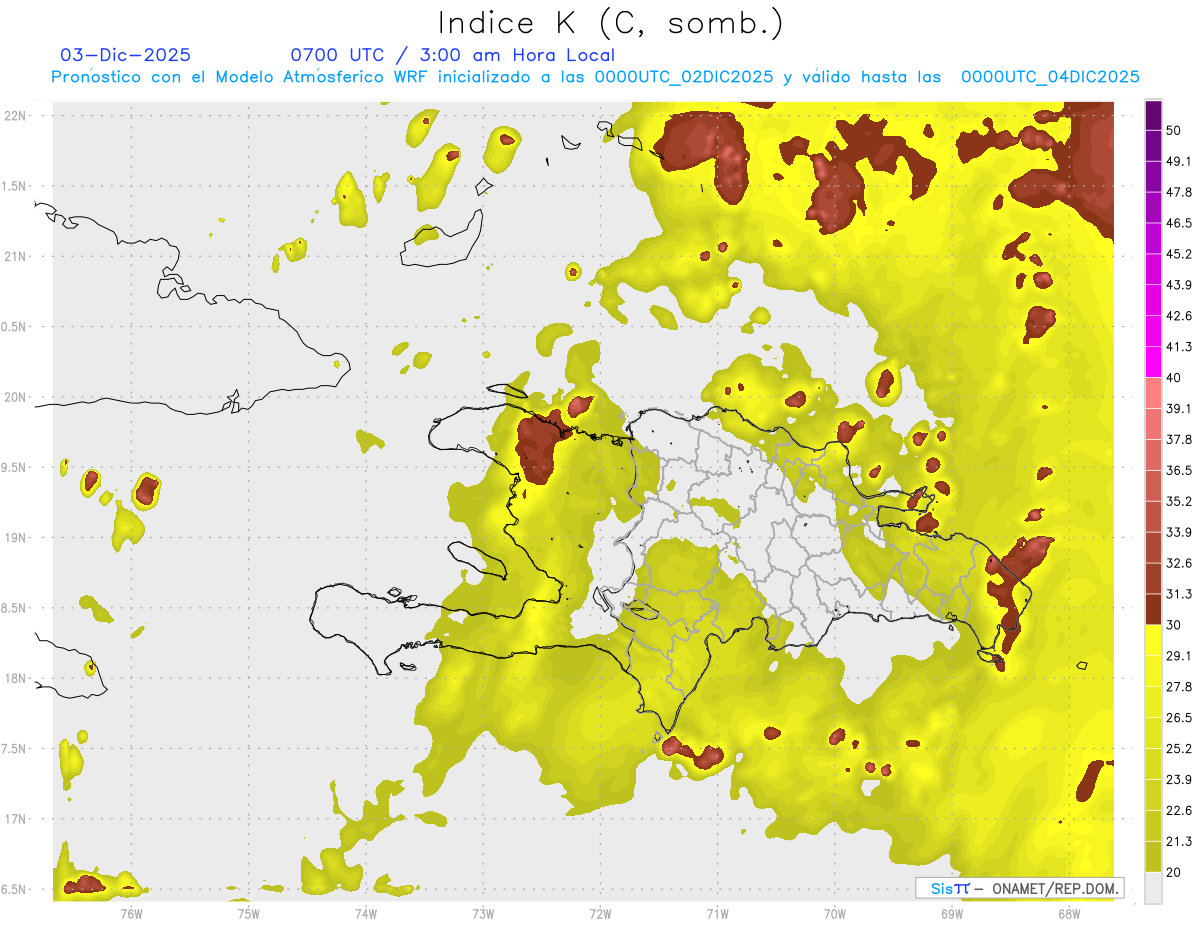Click the "68W" longitude label
Screen dimensions: 1200x927
tap(1069, 913)
